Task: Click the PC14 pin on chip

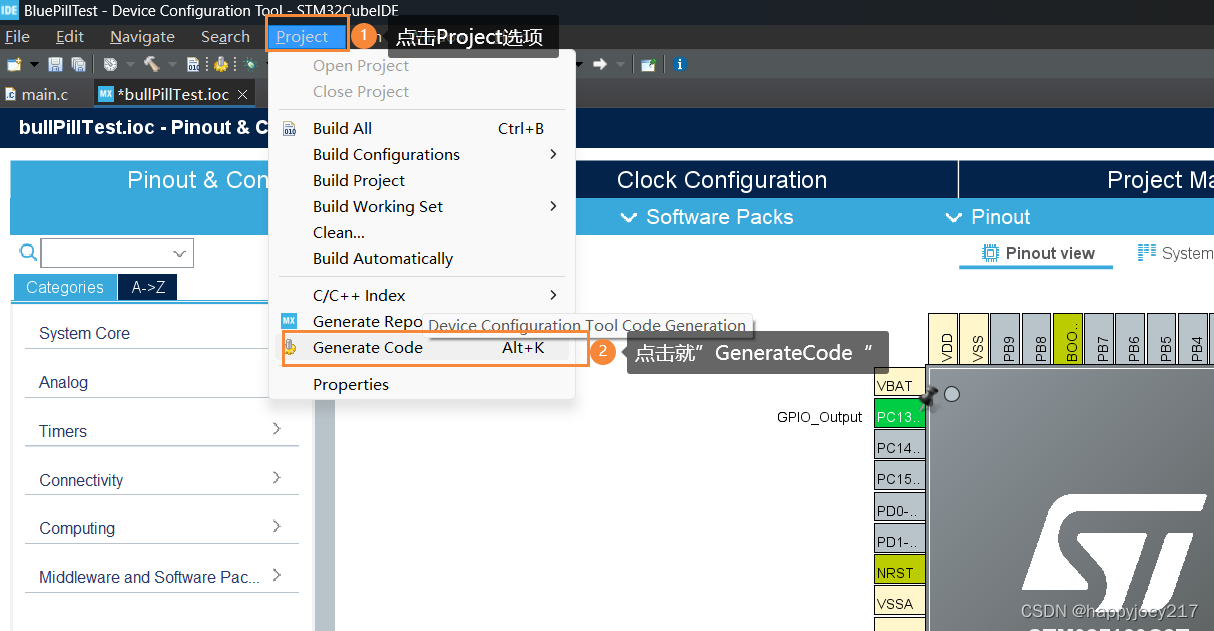Action: (x=900, y=447)
